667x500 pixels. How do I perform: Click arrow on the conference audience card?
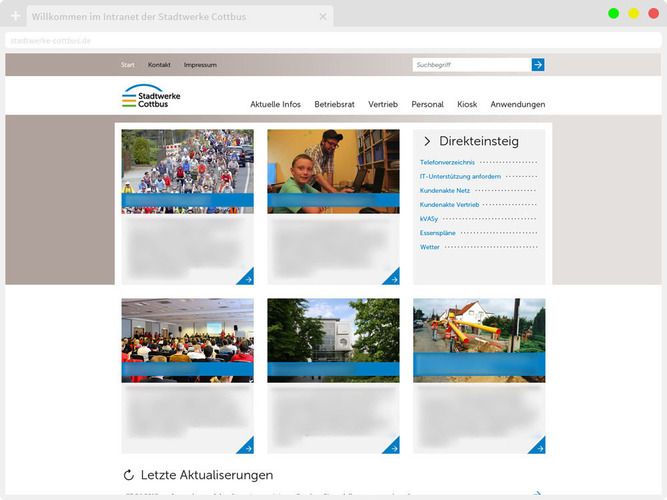point(246,446)
